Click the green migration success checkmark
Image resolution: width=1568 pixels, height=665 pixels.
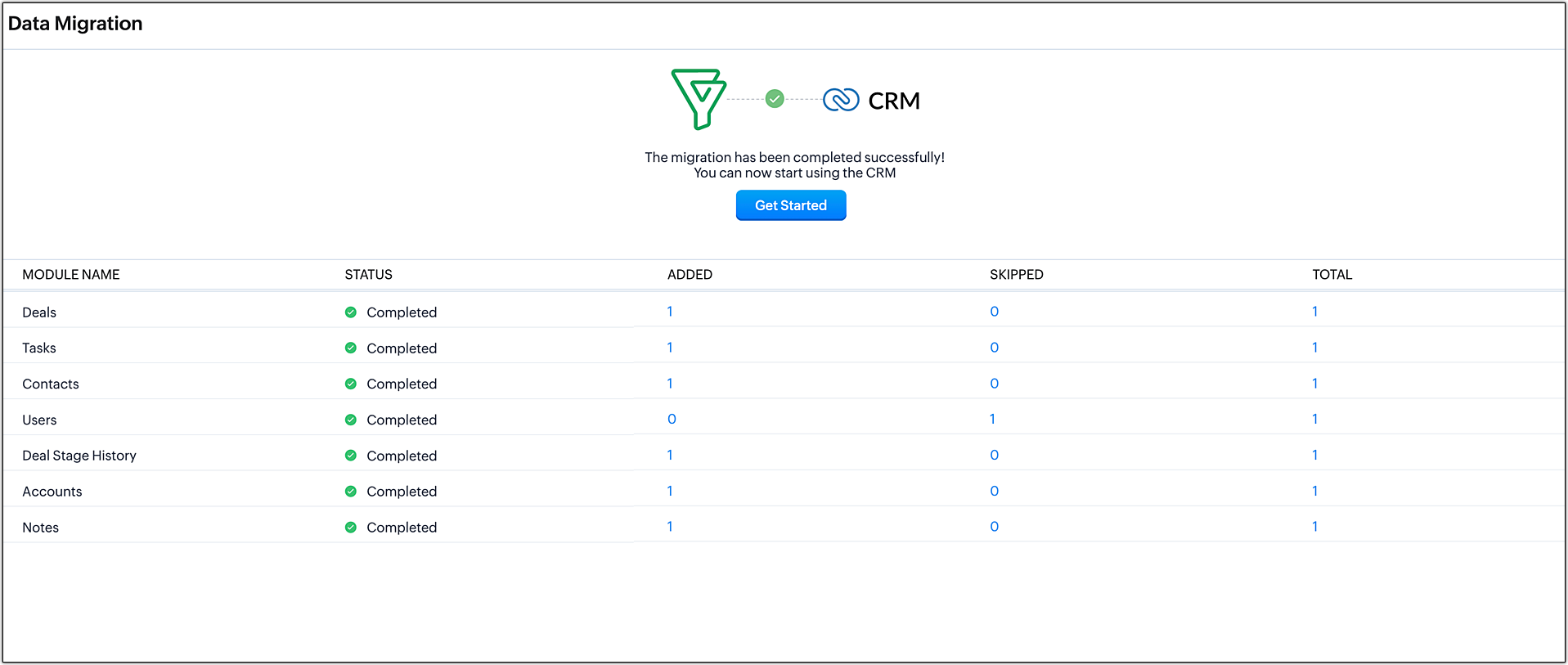[x=775, y=99]
